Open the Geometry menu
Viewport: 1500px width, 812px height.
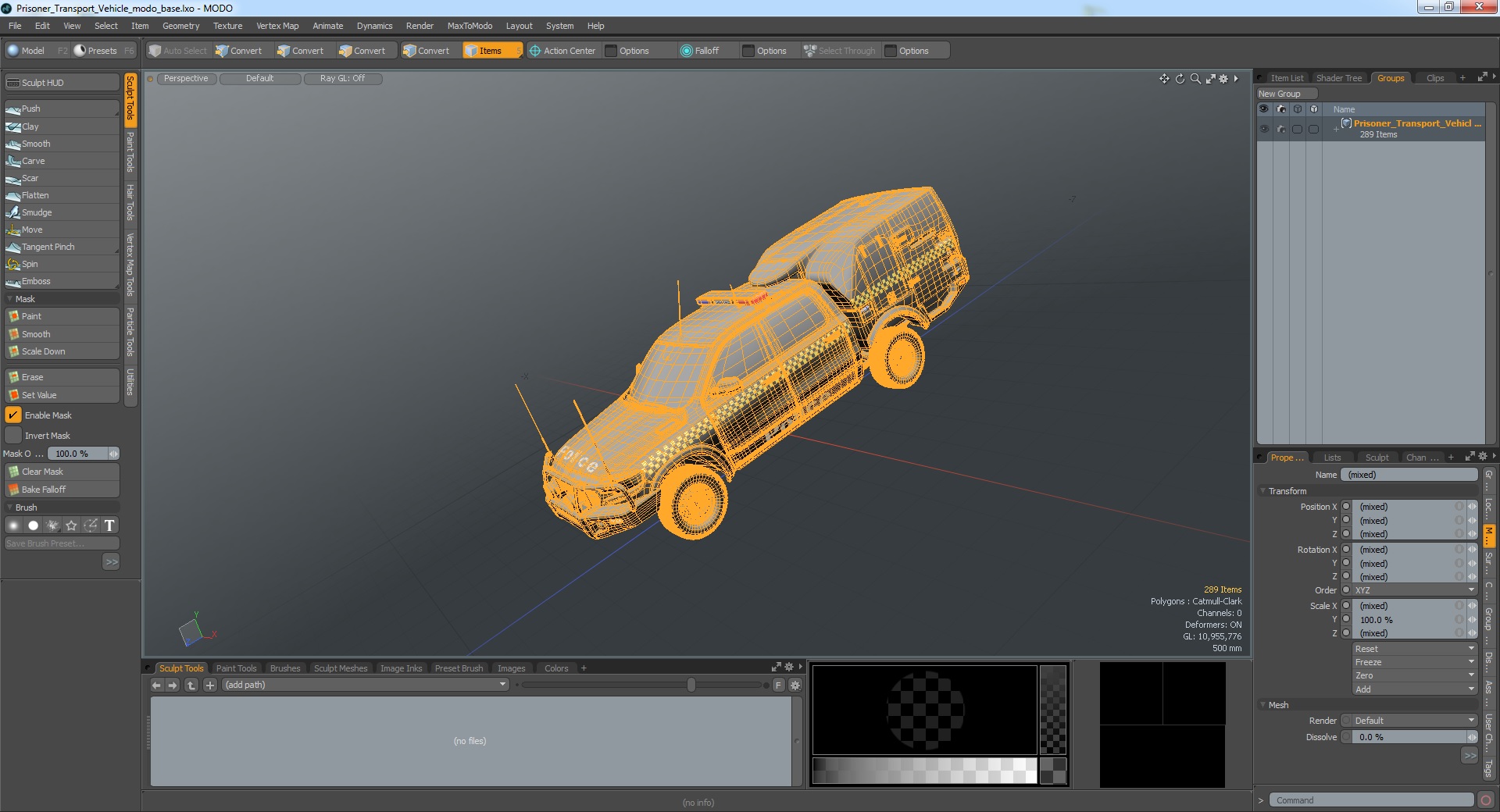180,26
